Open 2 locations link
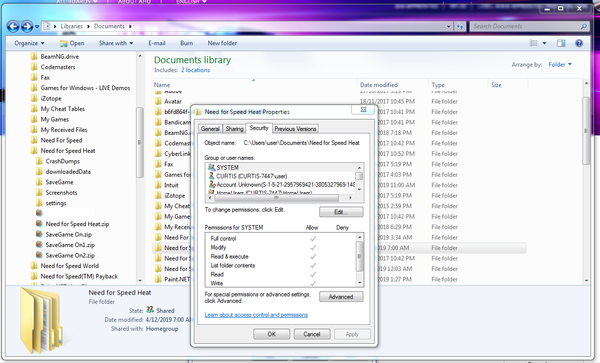This screenshot has height=363, width=600. pos(196,70)
